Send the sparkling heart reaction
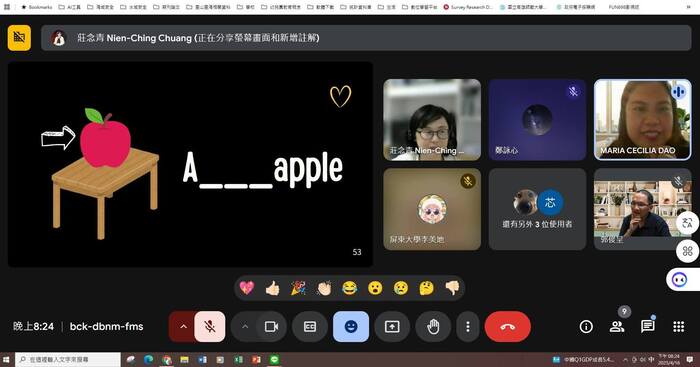Viewport: 700px width, 367px height. 246,288
